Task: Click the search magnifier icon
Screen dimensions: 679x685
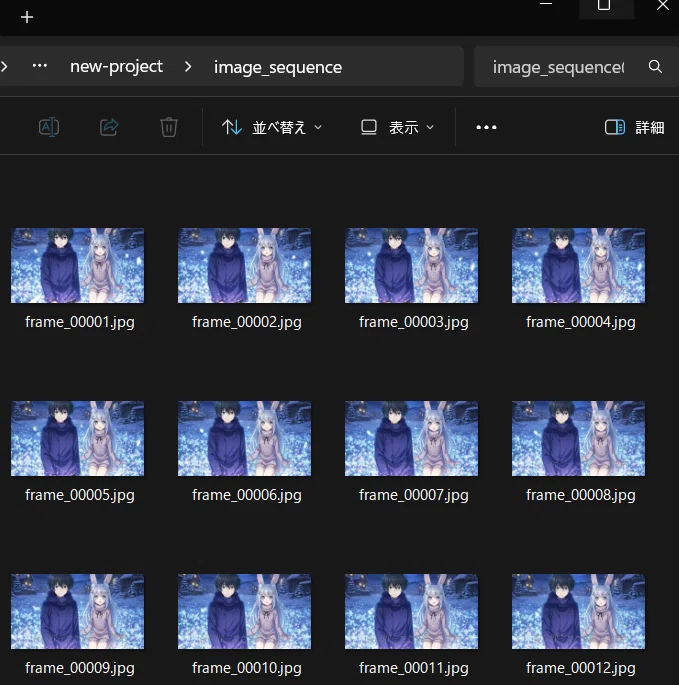Action: [x=655, y=66]
